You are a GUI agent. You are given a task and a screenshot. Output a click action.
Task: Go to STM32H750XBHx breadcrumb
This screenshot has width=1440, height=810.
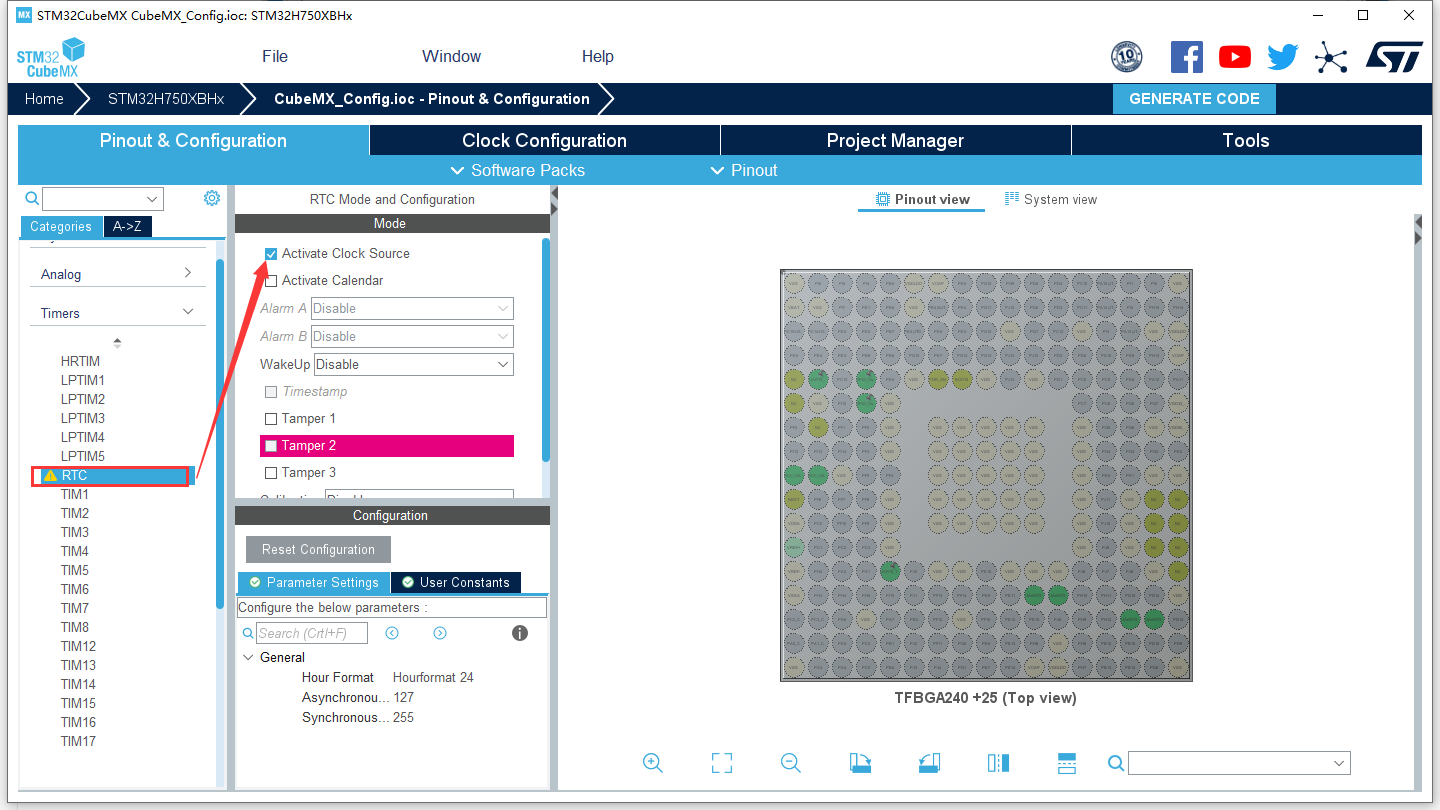coord(166,98)
